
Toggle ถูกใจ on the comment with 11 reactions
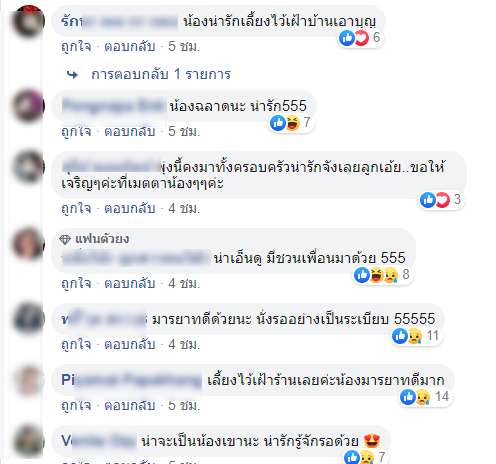pyautogui.click(x=76, y=344)
